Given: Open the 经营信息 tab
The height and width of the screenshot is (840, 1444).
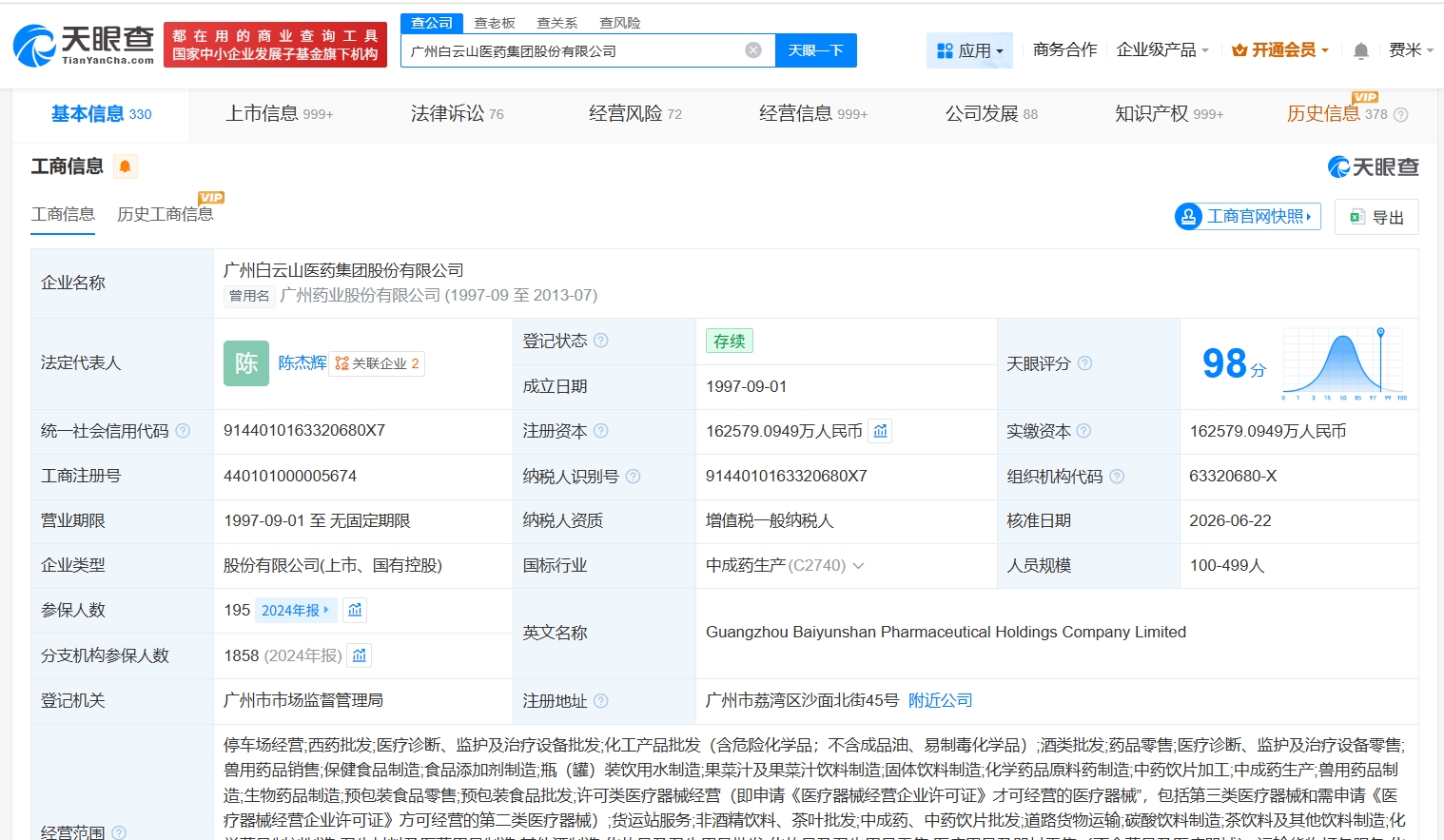Looking at the screenshot, I should click(813, 114).
